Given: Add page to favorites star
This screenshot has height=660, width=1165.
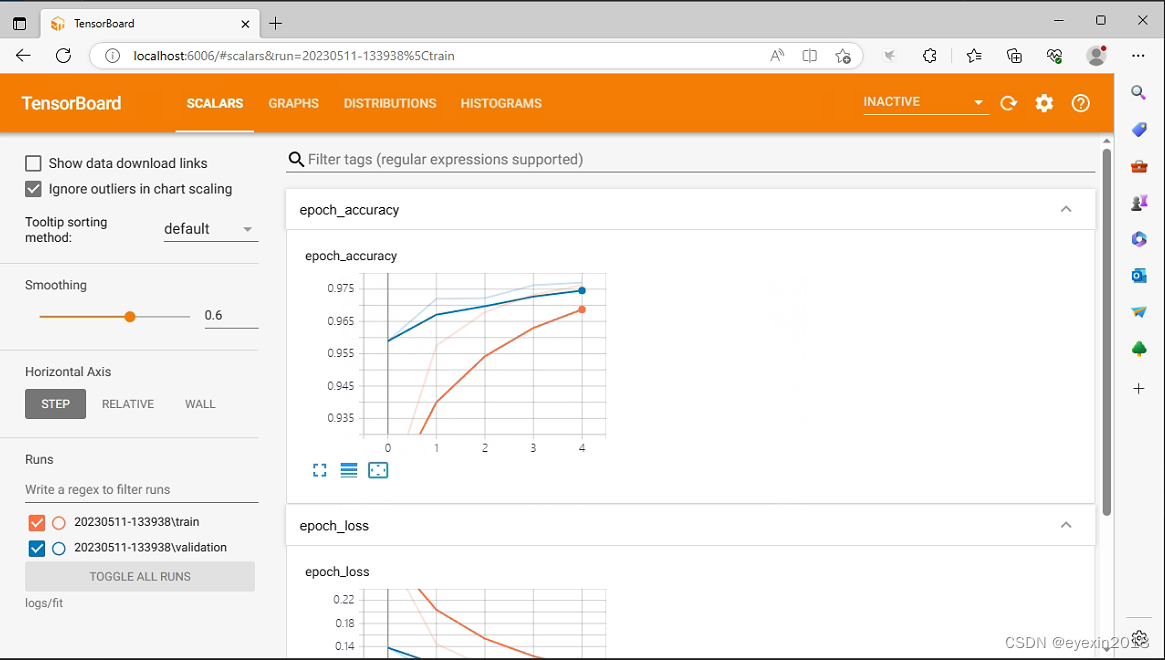Looking at the screenshot, I should click(843, 56).
